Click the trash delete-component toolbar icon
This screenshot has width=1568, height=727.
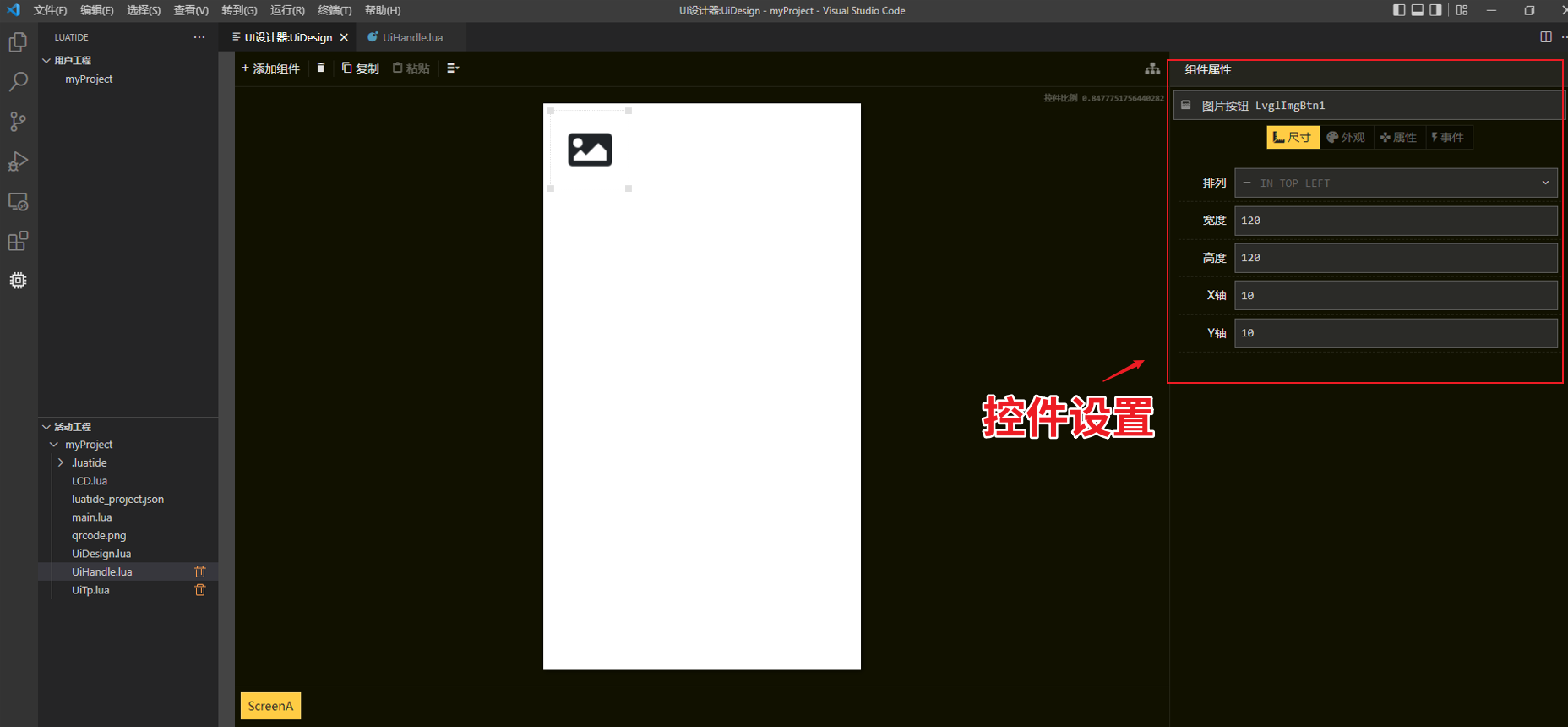pyautogui.click(x=321, y=68)
